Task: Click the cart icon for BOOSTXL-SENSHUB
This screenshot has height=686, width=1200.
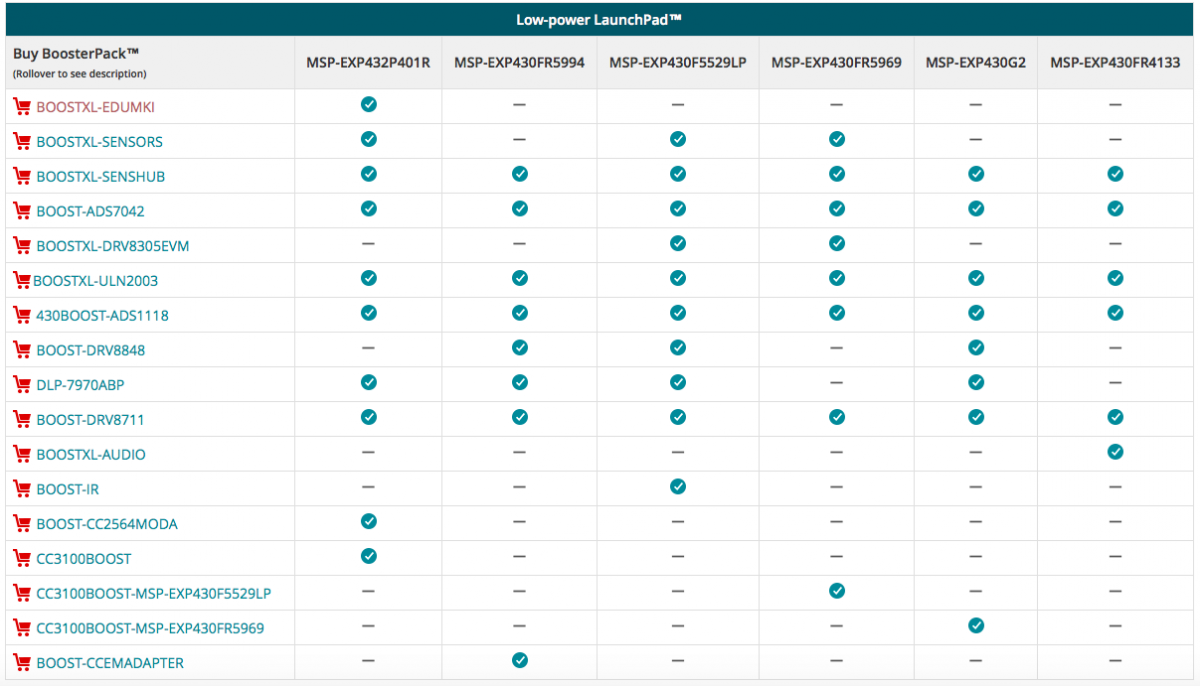Action: coord(21,176)
